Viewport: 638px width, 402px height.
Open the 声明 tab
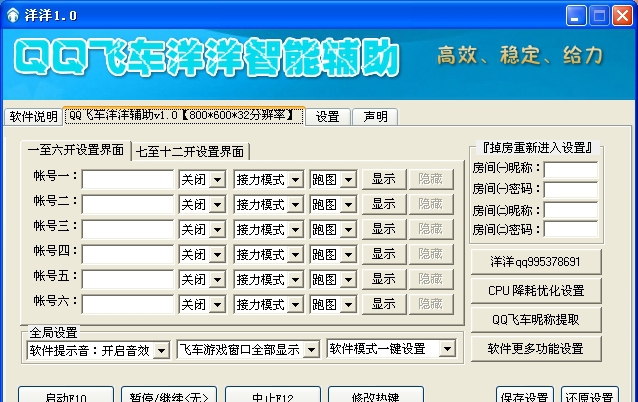(x=375, y=117)
